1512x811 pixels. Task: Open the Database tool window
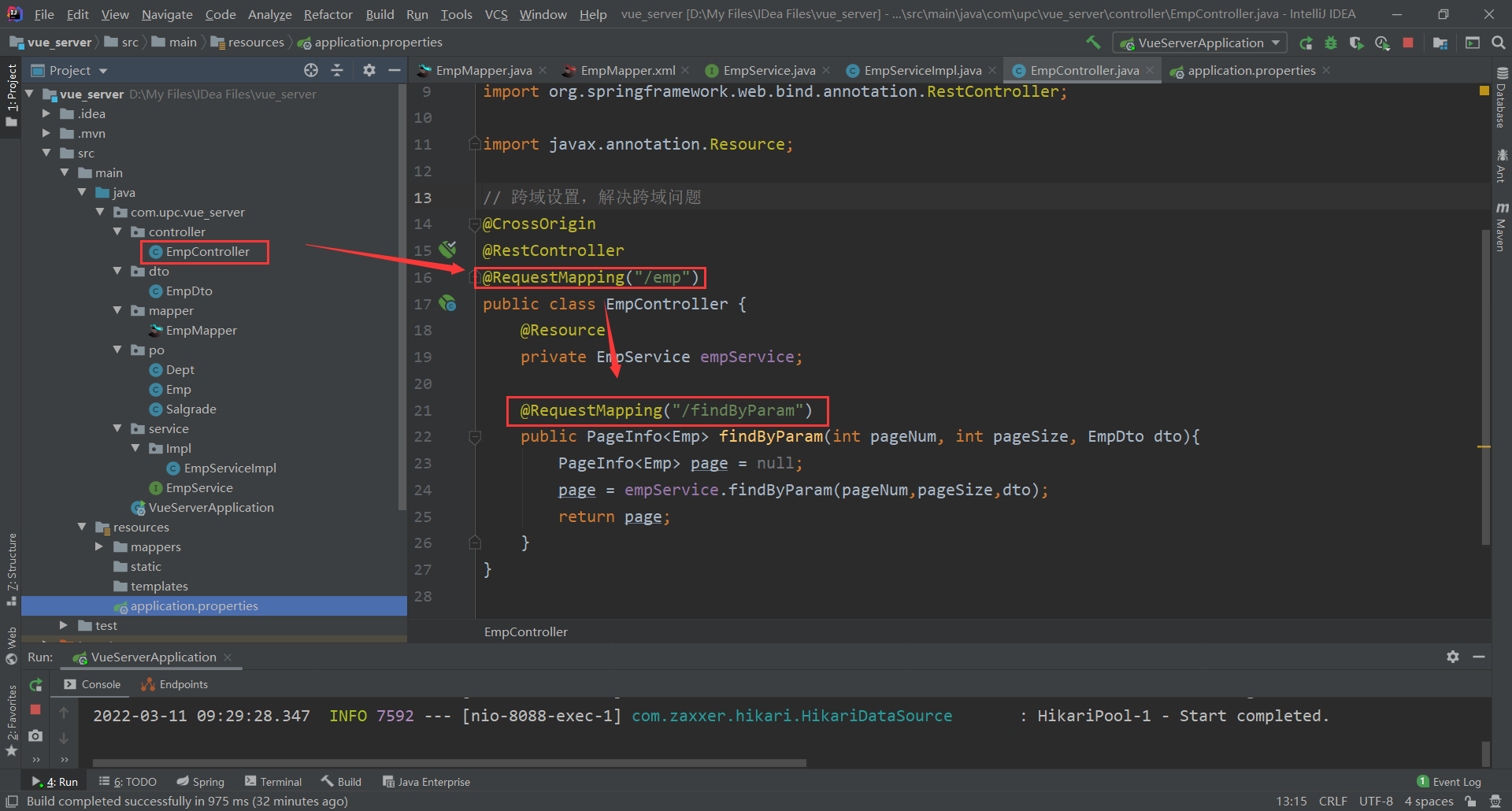coord(1502,98)
